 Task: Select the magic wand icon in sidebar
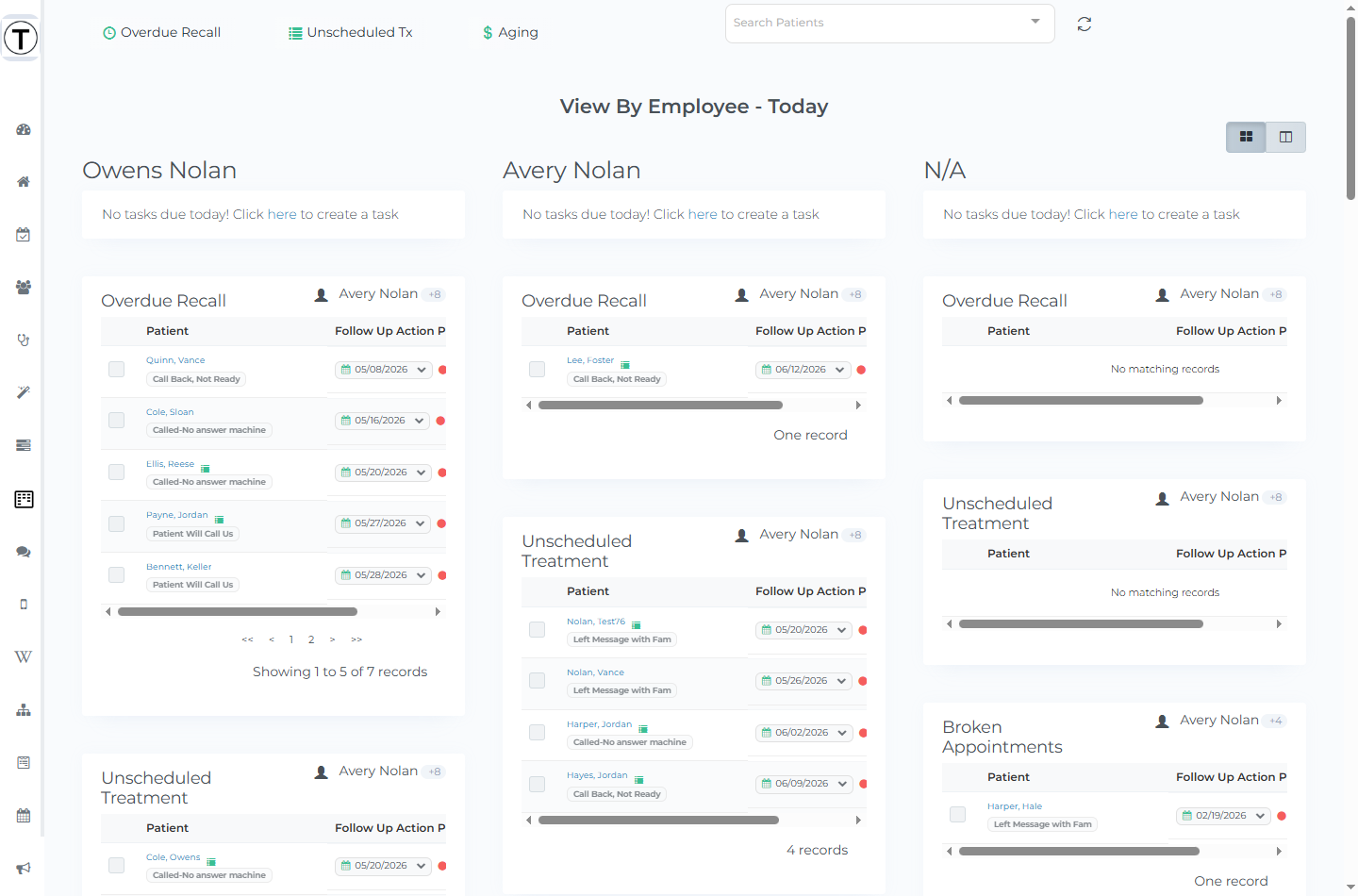coord(24,392)
